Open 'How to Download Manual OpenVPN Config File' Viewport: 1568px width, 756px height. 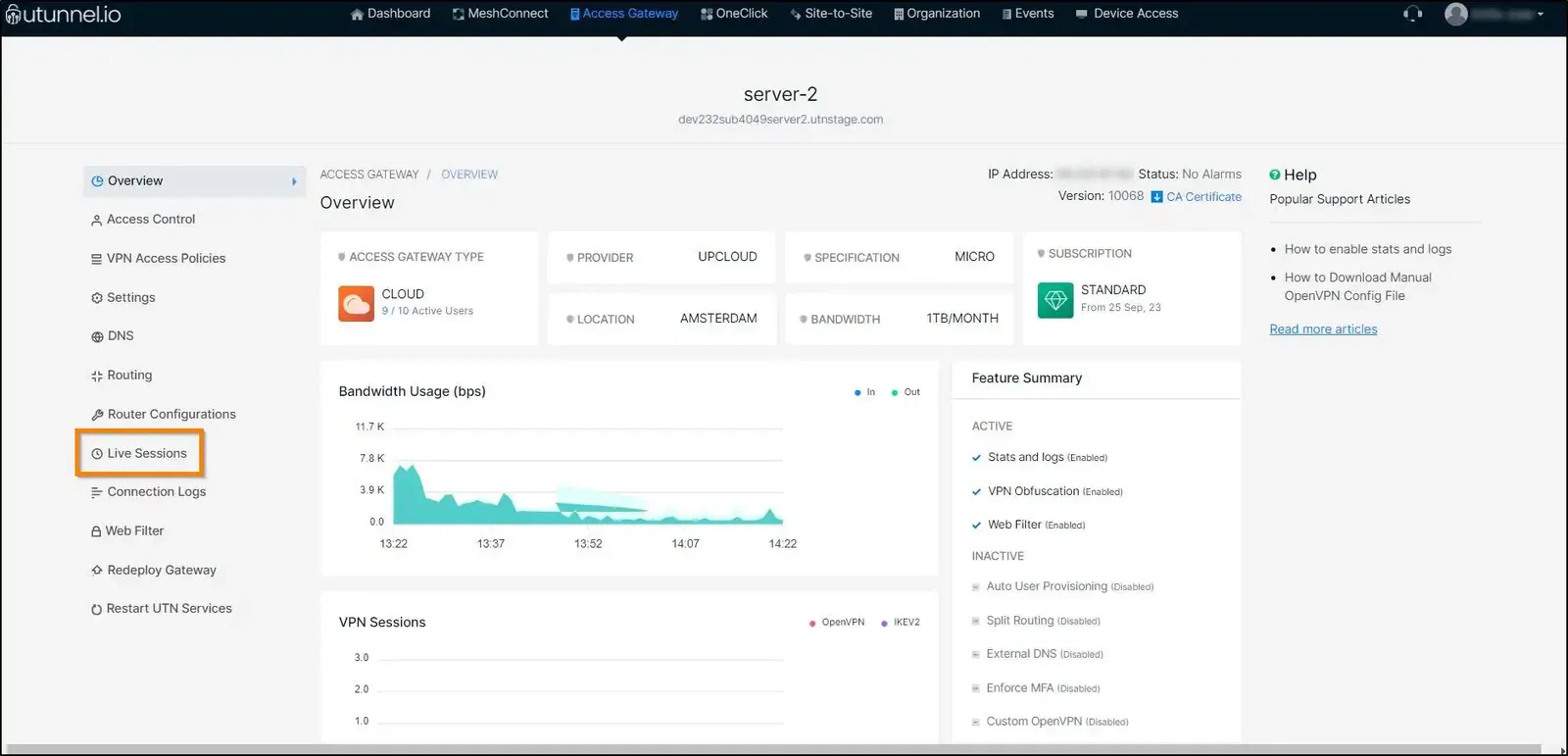pos(1358,287)
